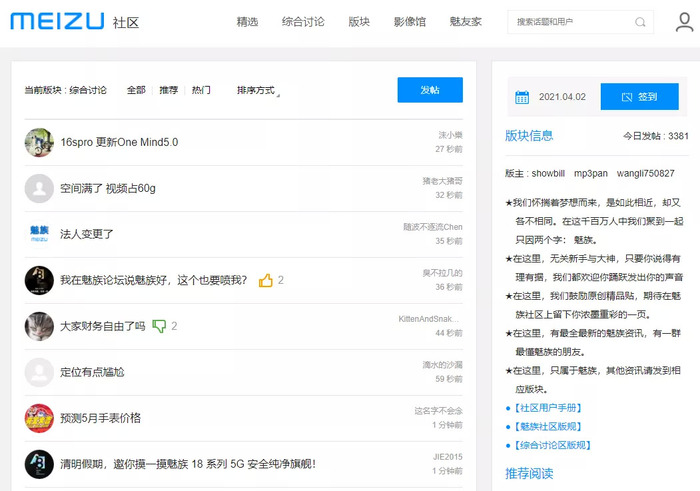700x491 pixels.
Task: Open the post 预测5月手表价格
Action: tap(100, 418)
